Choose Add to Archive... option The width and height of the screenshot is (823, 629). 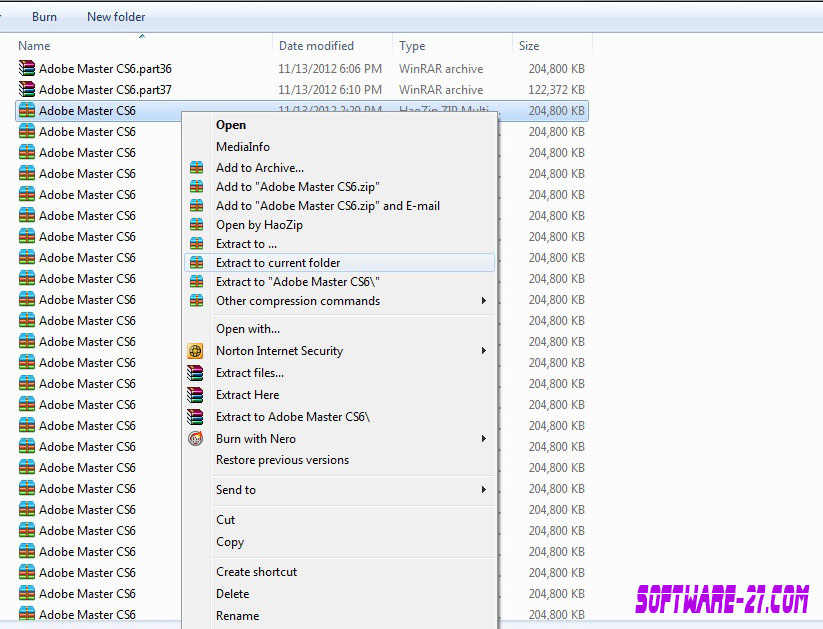[x=260, y=167]
